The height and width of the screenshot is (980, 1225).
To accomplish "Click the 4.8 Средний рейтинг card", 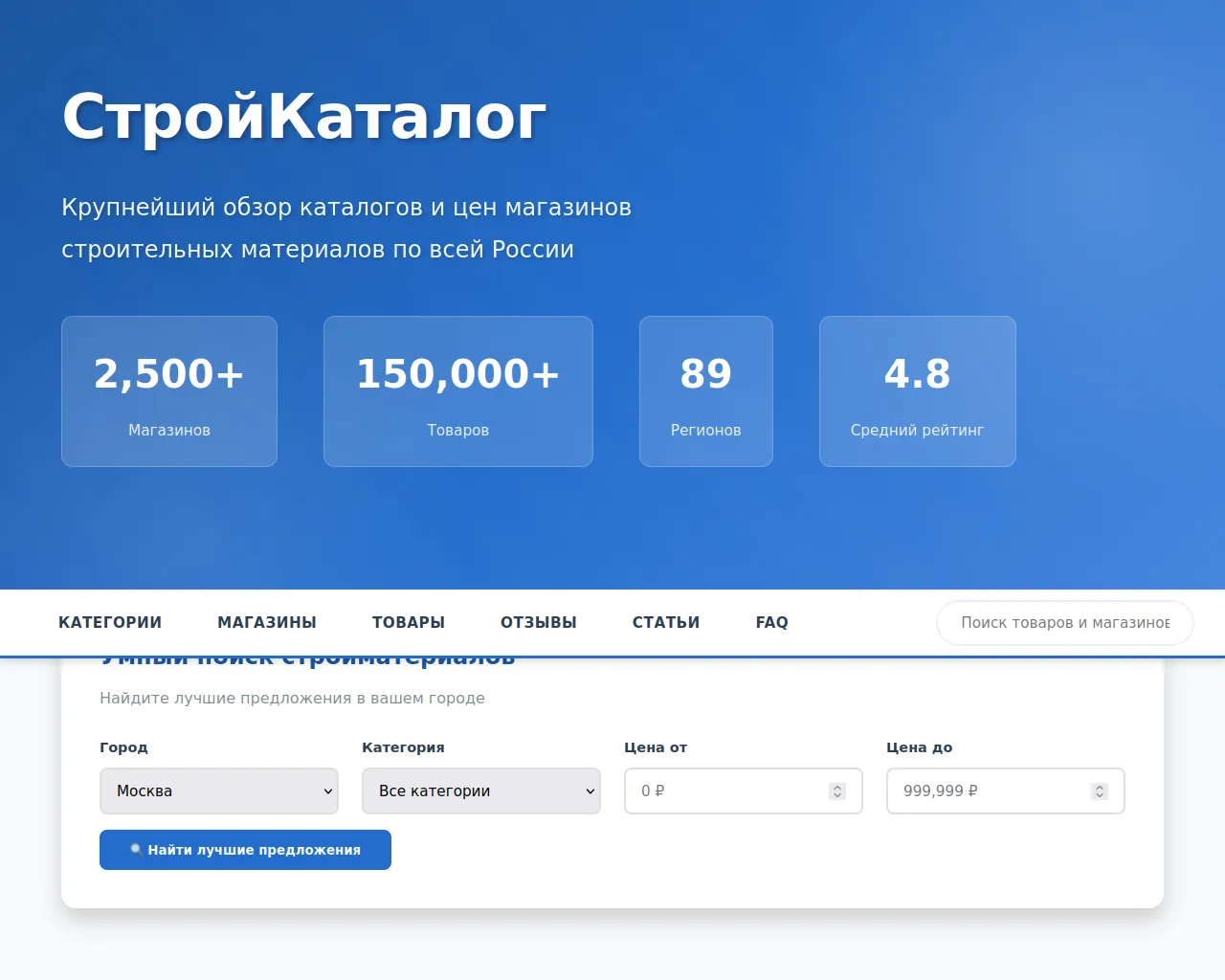I will [917, 391].
